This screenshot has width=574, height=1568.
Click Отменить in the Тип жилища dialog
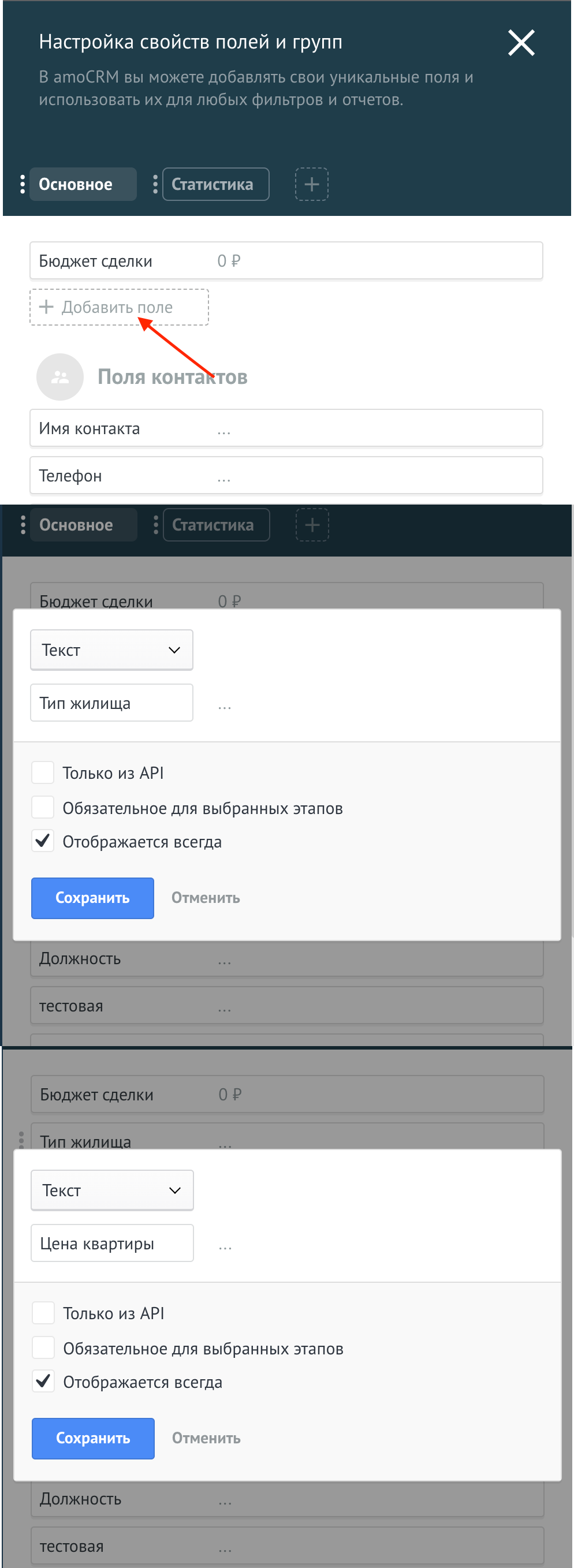[205, 898]
